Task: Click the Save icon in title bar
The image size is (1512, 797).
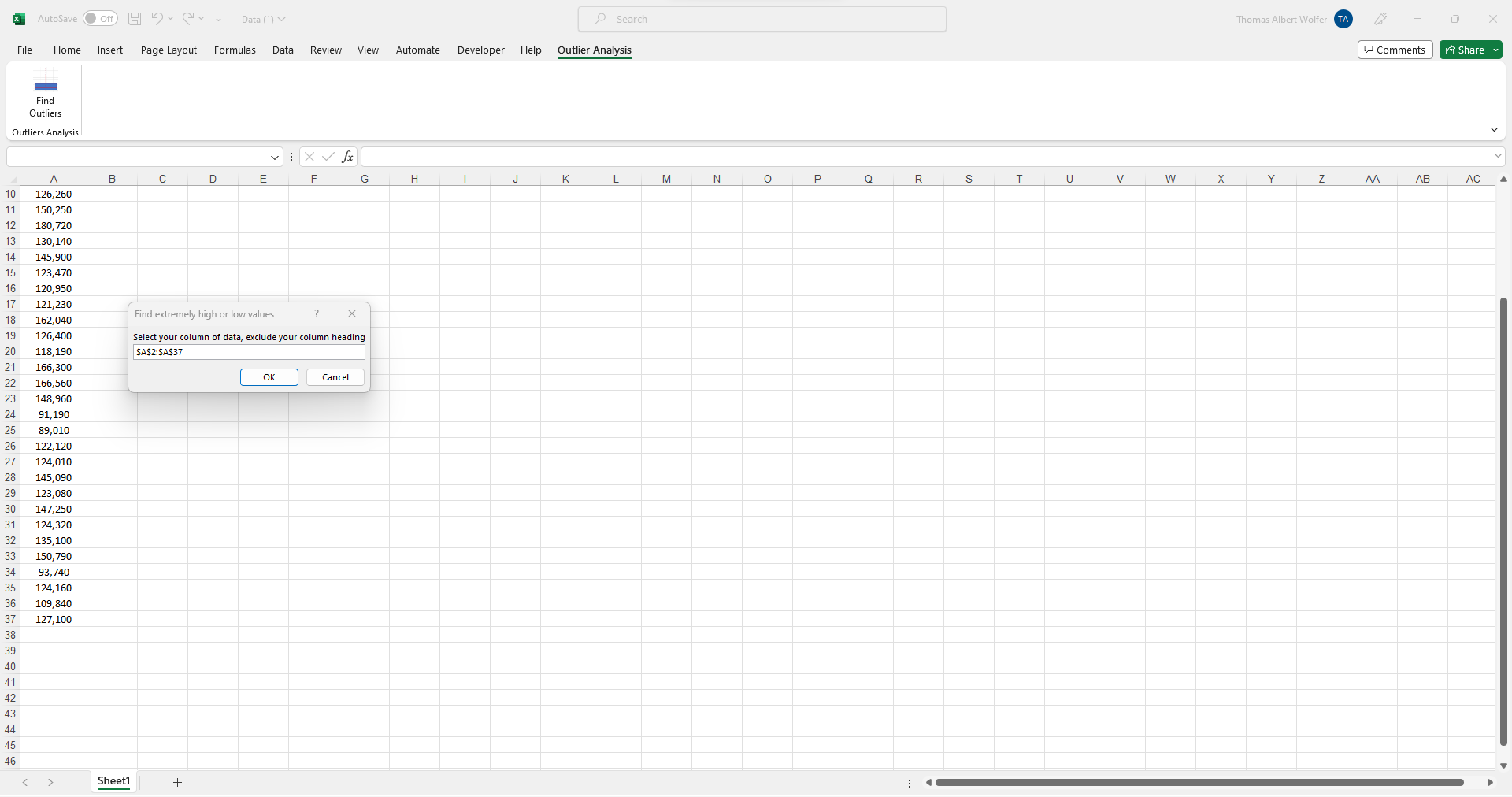Action: (135, 19)
